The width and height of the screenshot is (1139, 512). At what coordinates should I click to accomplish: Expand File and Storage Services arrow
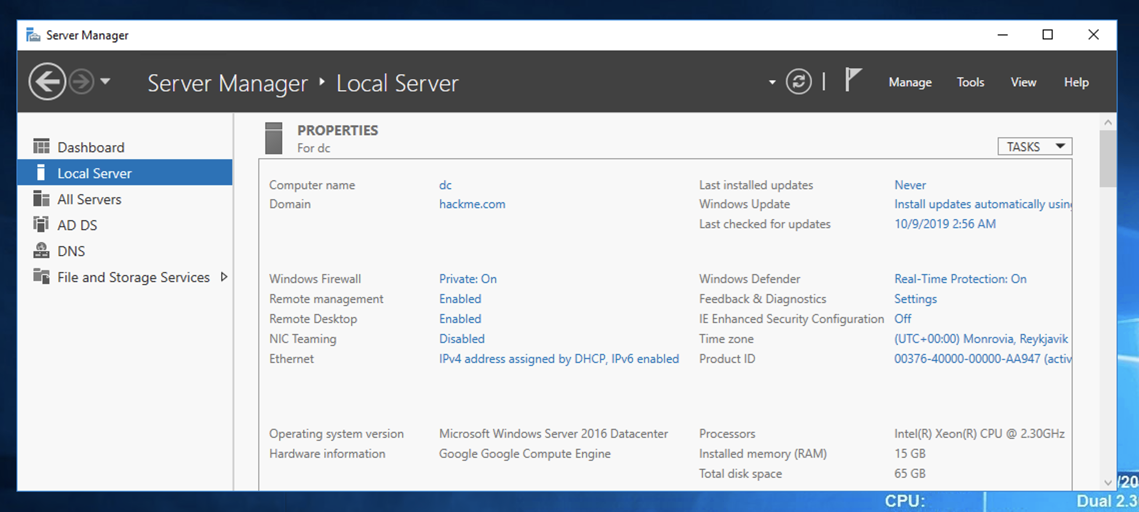(224, 277)
